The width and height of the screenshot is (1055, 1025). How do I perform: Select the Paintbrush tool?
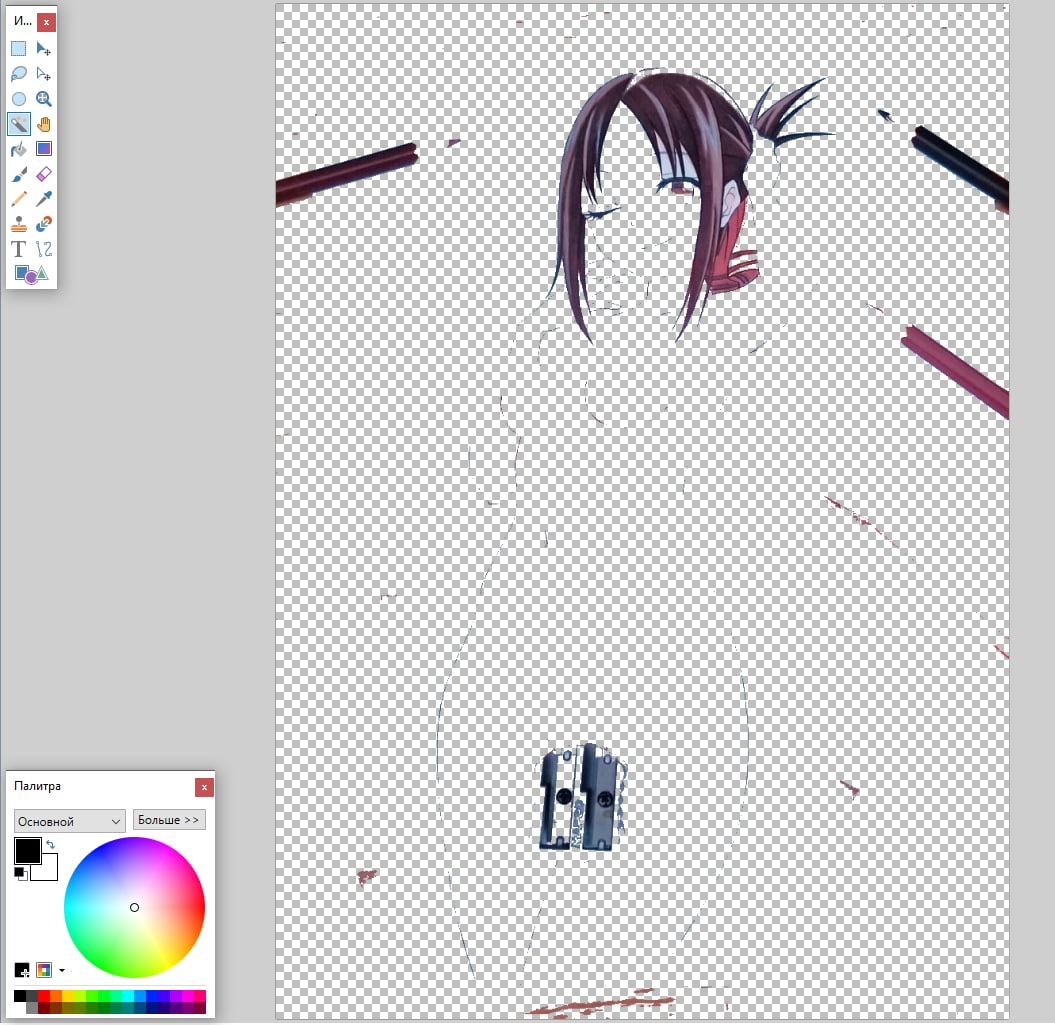click(19, 174)
